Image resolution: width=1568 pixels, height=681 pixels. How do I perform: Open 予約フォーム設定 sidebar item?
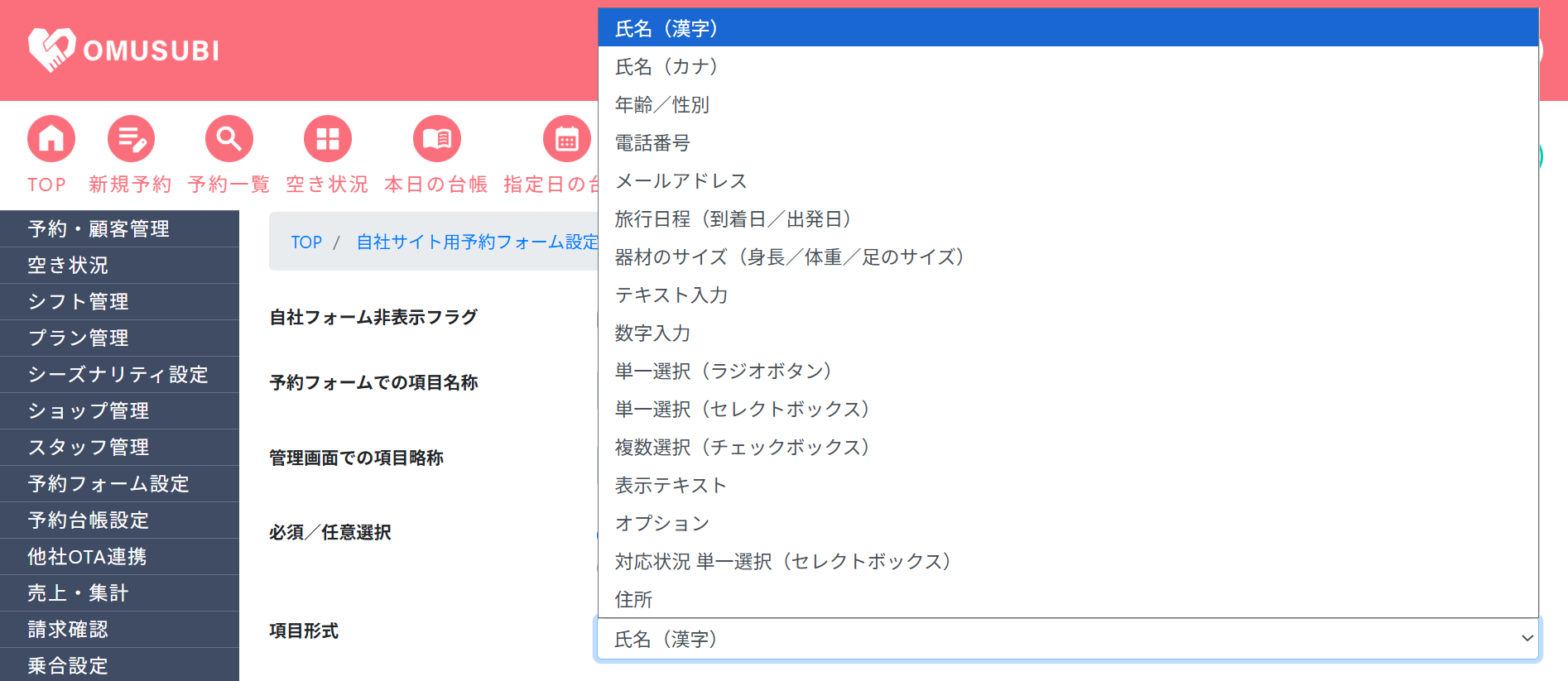click(108, 483)
